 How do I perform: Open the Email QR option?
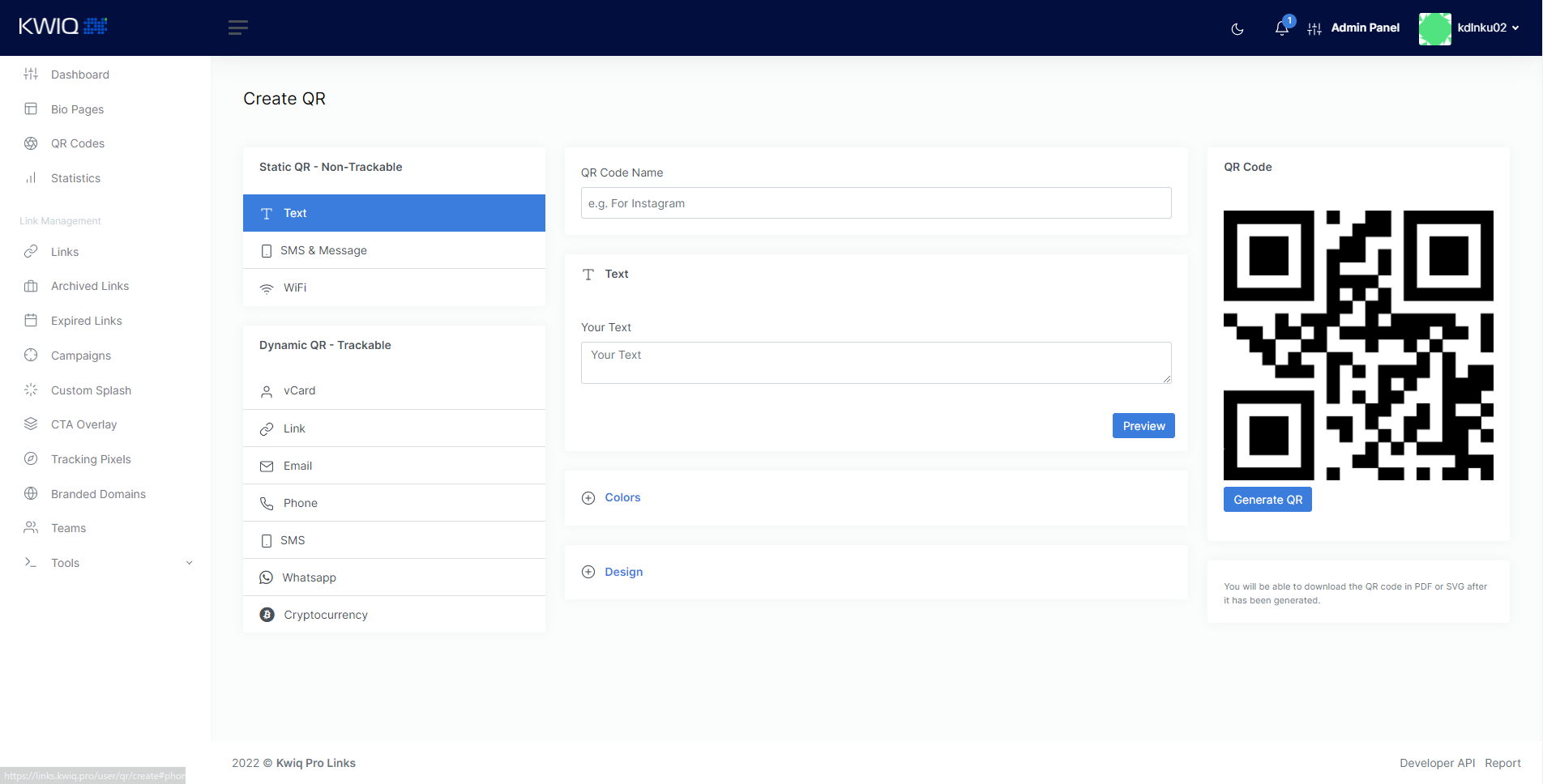297,466
